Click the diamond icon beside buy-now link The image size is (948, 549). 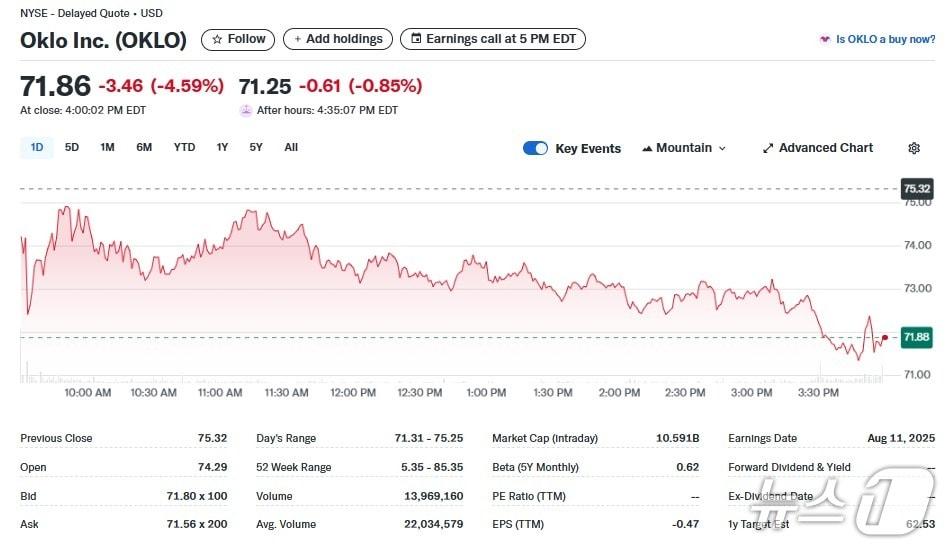click(x=824, y=39)
